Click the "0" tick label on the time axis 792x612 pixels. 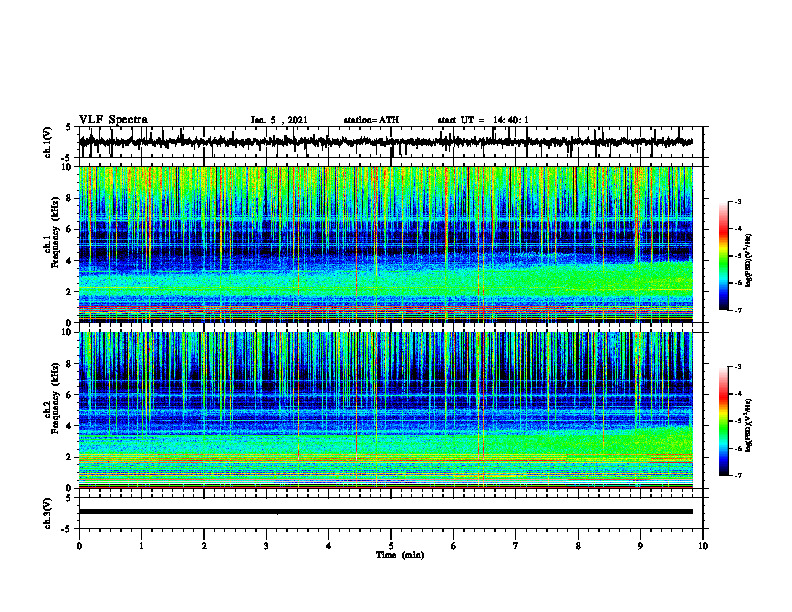click(79, 546)
